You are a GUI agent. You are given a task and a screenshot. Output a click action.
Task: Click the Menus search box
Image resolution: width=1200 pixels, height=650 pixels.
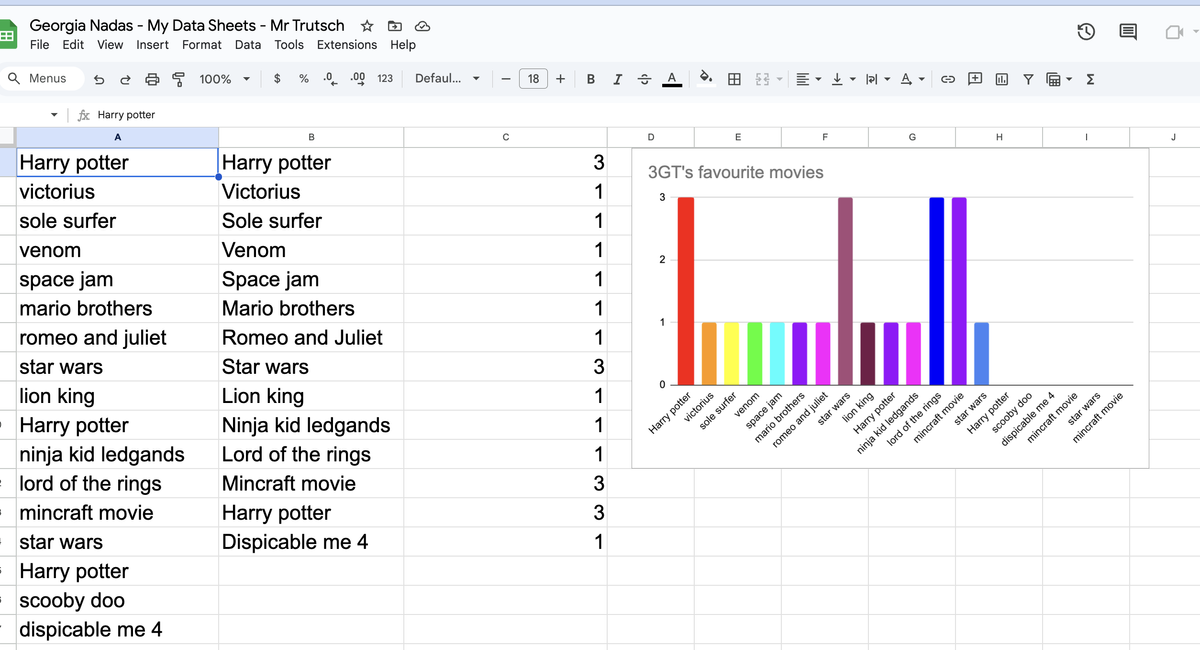point(40,78)
